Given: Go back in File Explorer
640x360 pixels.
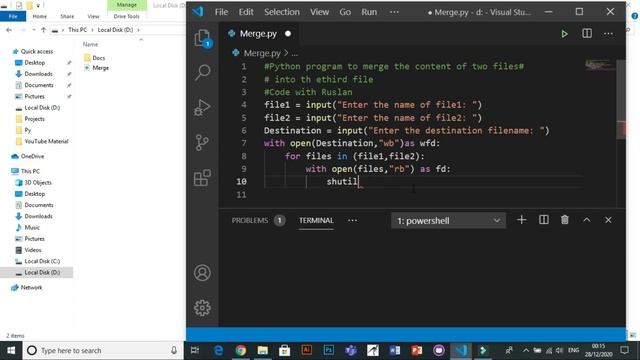Looking at the screenshot, I should coord(9,30).
